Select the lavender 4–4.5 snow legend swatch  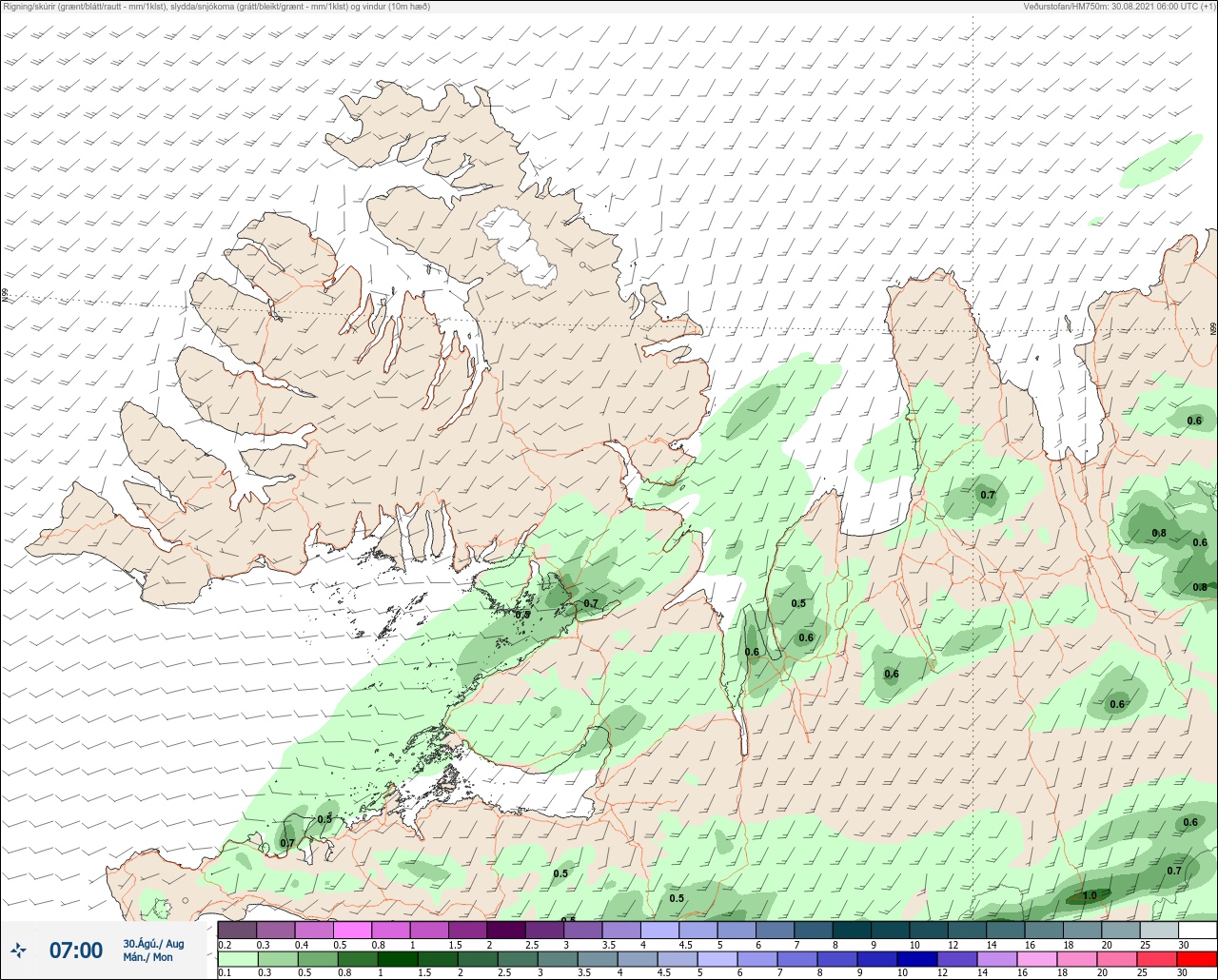(658, 930)
